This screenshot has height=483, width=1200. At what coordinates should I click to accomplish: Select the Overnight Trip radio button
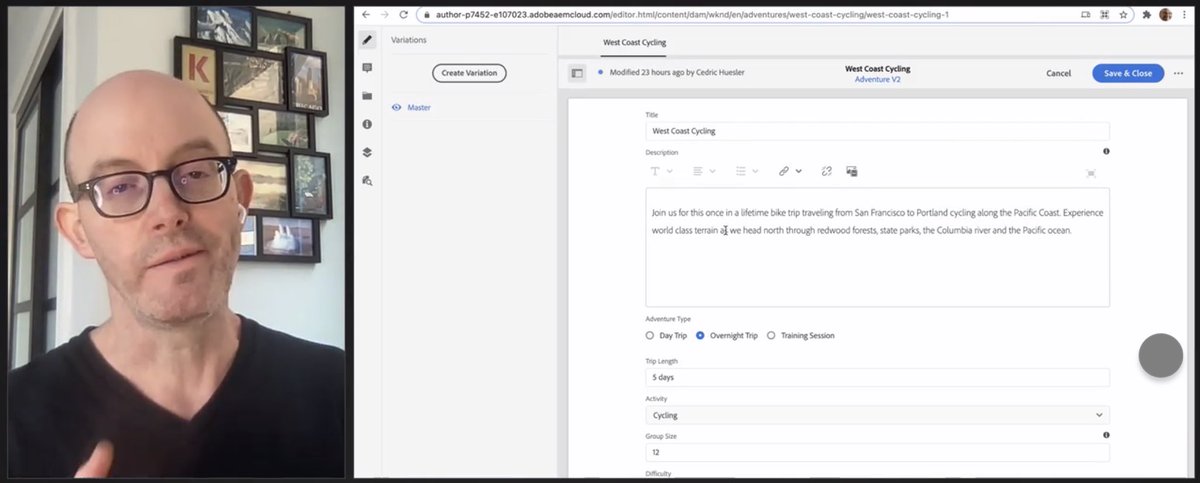(700, 336)
